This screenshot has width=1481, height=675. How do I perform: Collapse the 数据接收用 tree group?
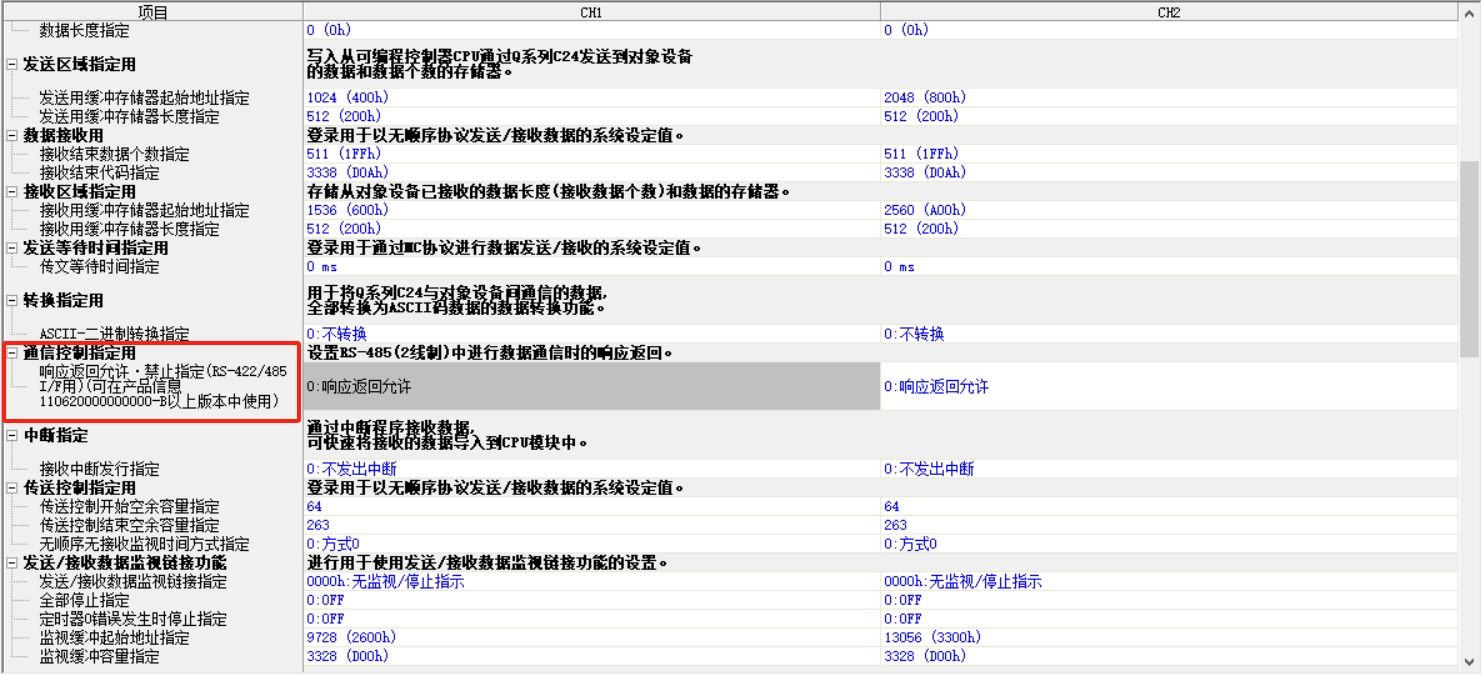pyautogui.click(x=12, y=136)
